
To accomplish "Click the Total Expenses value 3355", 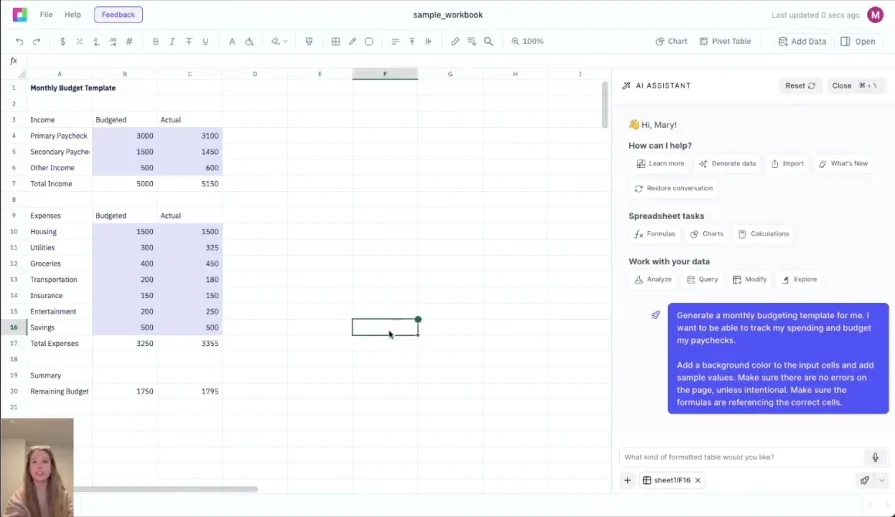I will pyautogui.click(x=190, y=344).
